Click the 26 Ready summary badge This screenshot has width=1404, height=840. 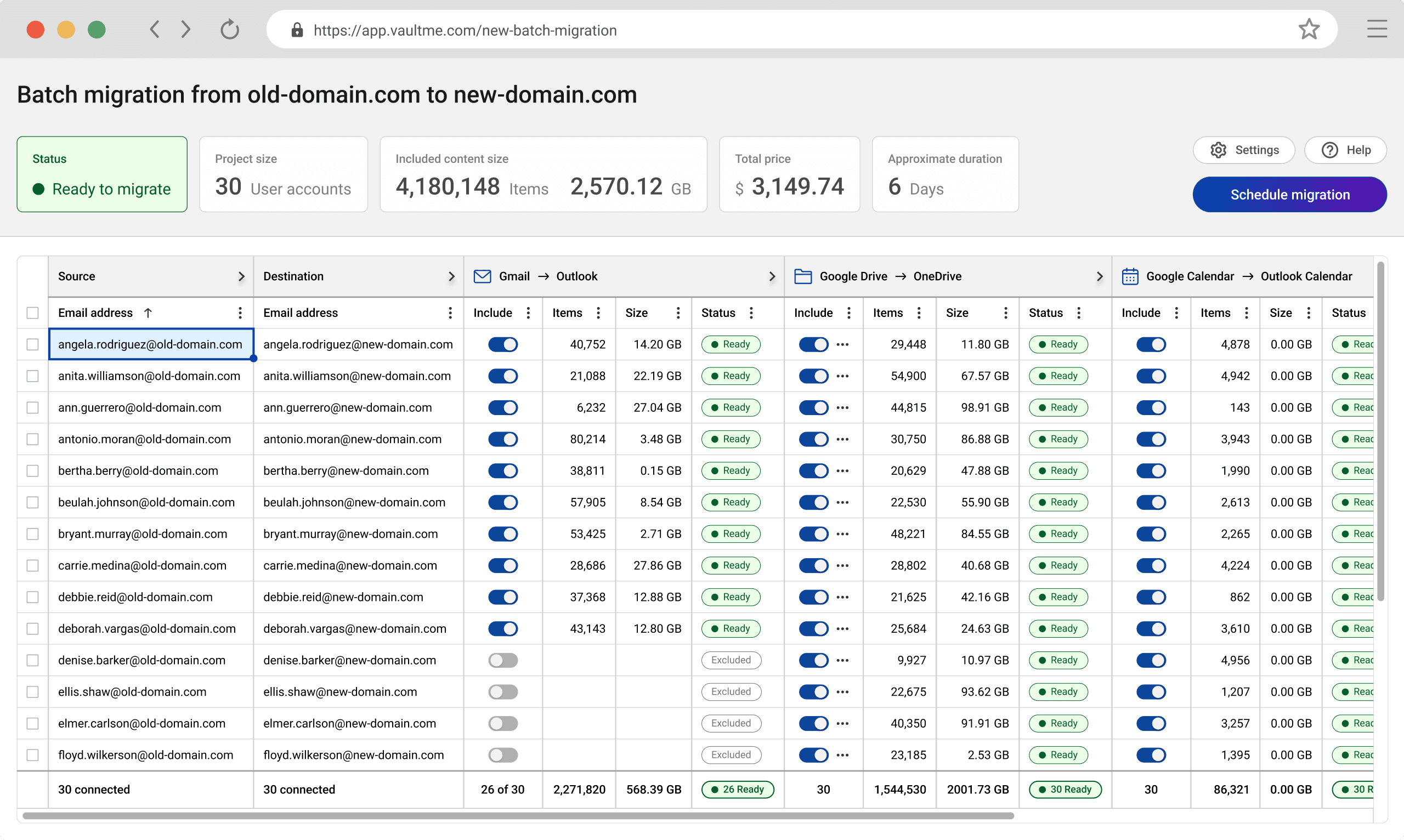click(x=737, y=789)
